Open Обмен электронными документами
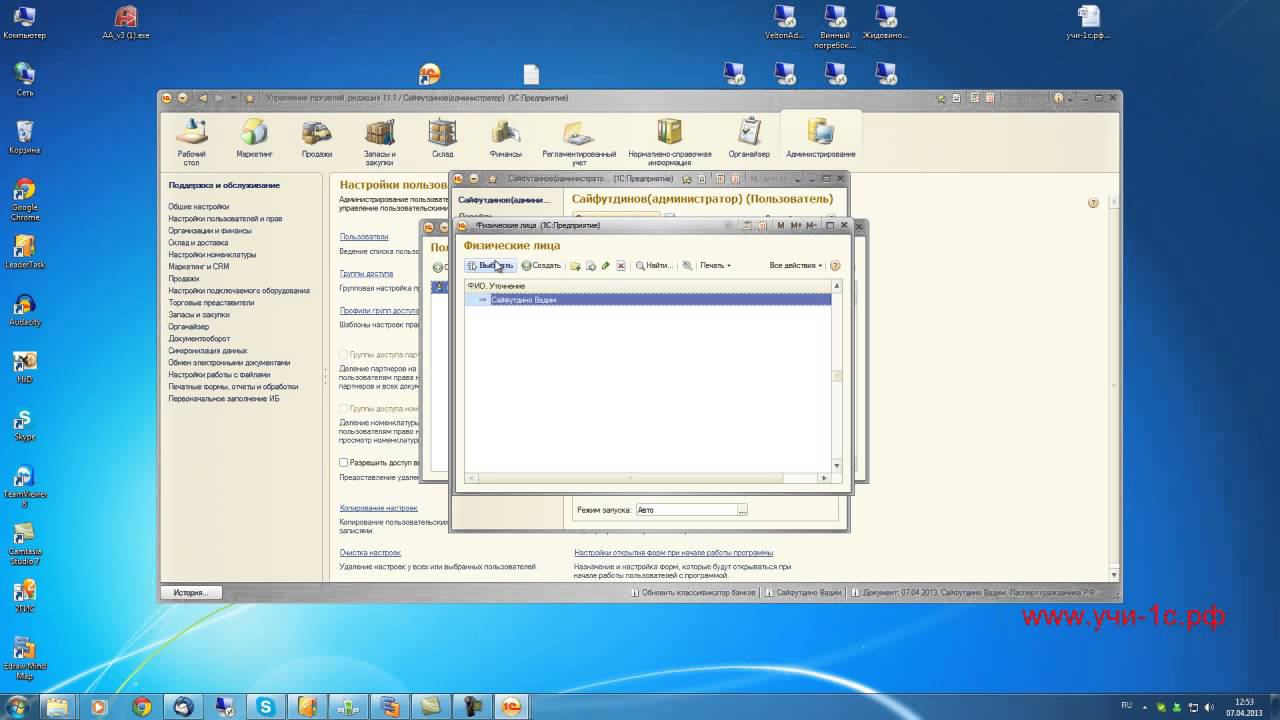 pyautogui.click(x=229, y=363)
